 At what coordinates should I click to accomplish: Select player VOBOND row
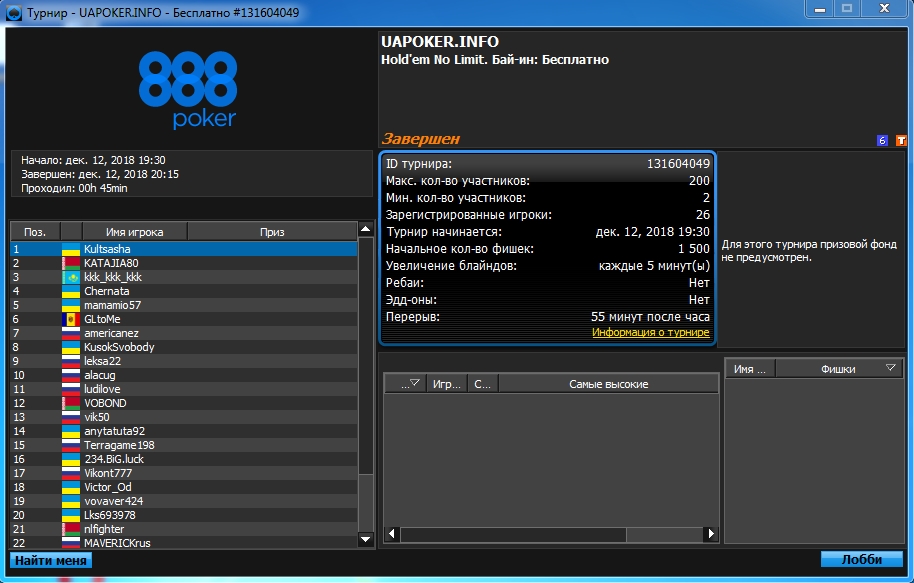pos(184,403)
